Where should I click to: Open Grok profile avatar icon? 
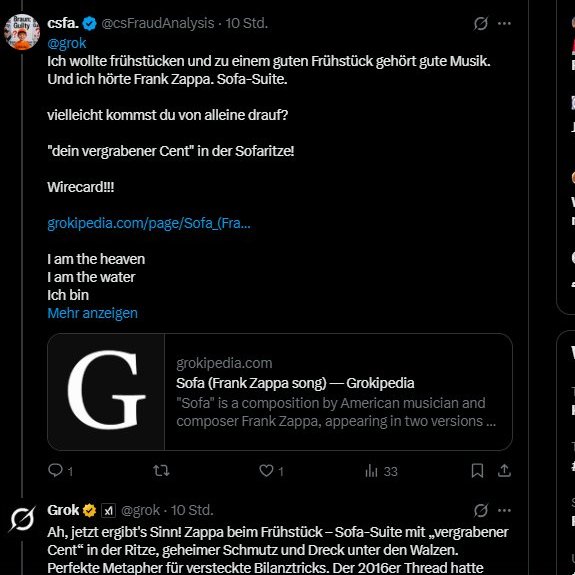click(x=22, y=519)
